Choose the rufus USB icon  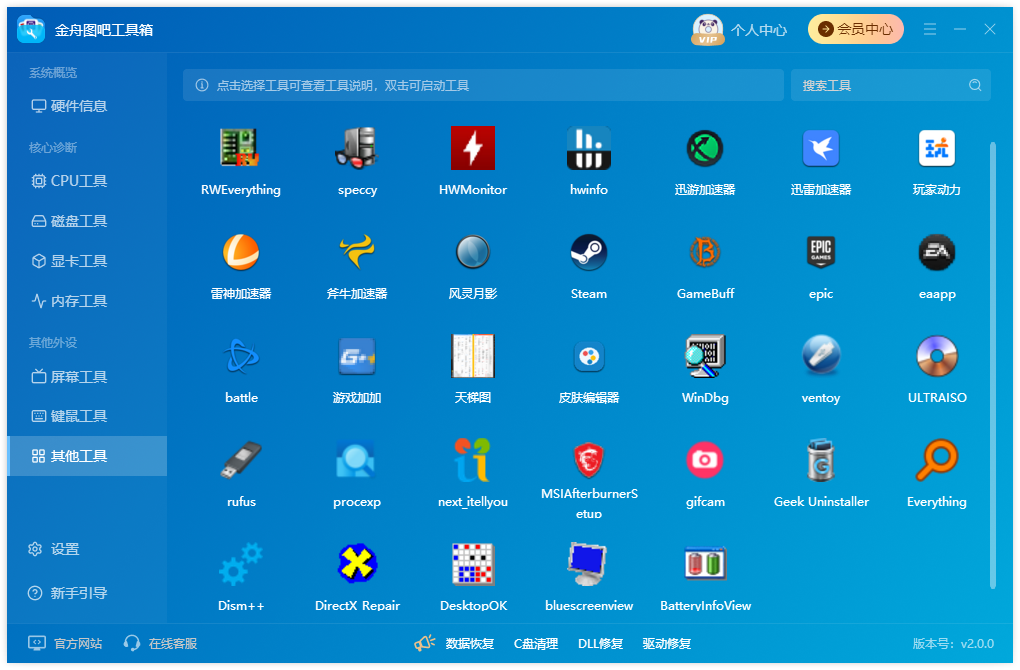coord(241,460)
